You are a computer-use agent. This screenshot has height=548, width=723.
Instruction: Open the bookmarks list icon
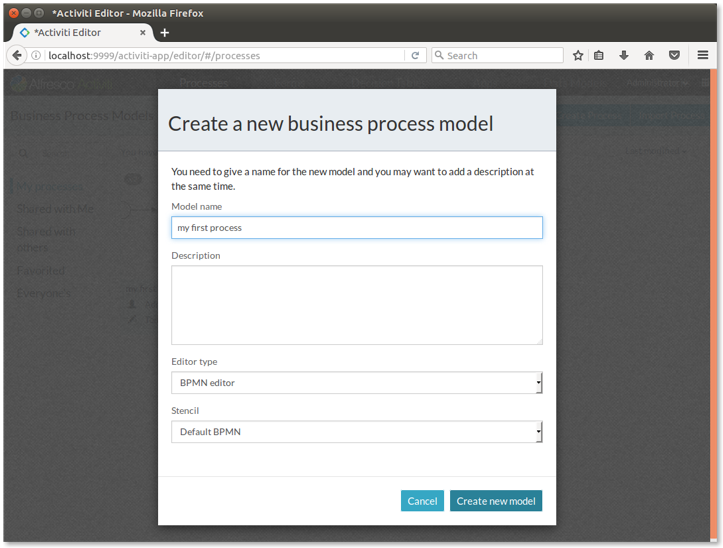click(x=599, y=56)
